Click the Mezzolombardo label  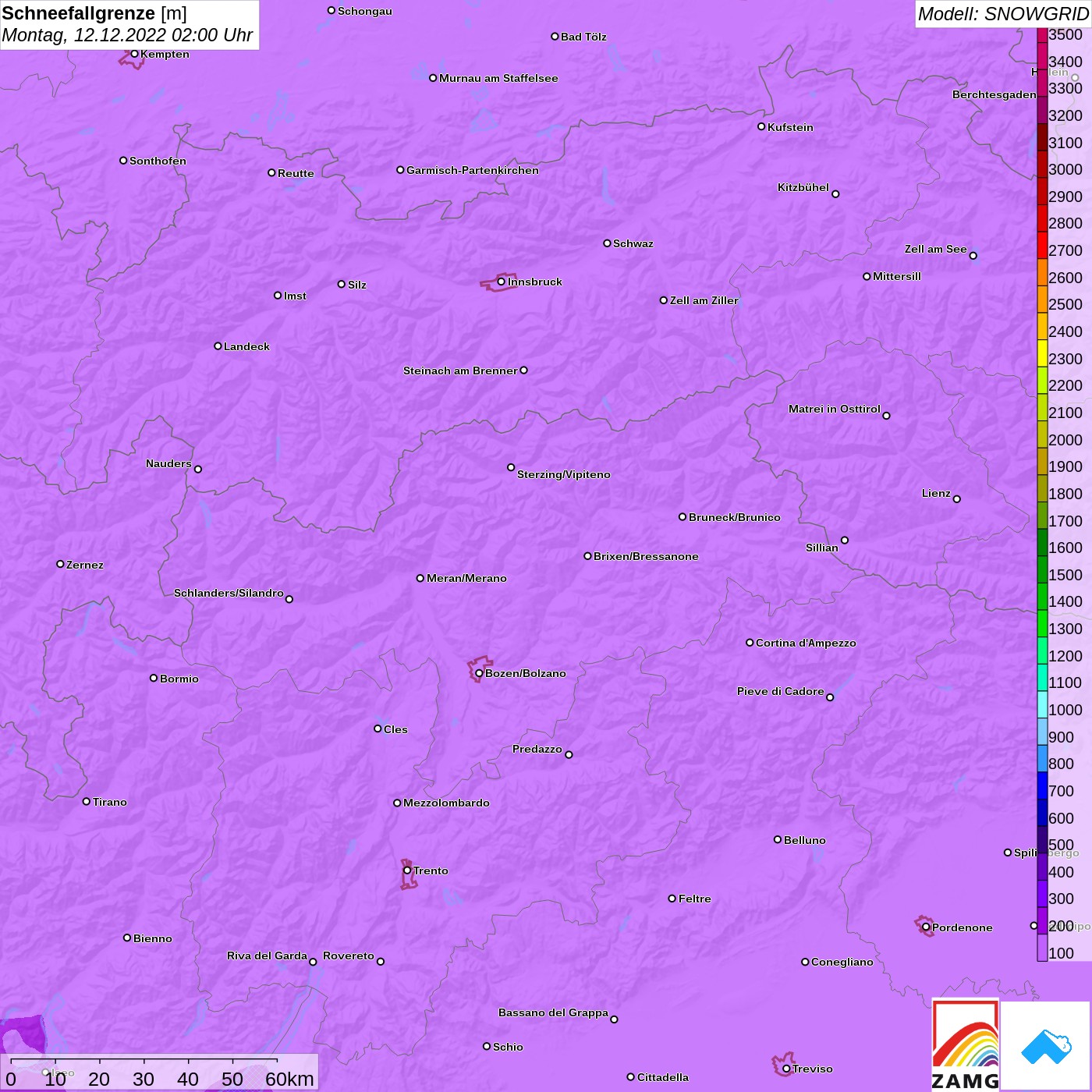pyautogui.click(x=446, y=803)
